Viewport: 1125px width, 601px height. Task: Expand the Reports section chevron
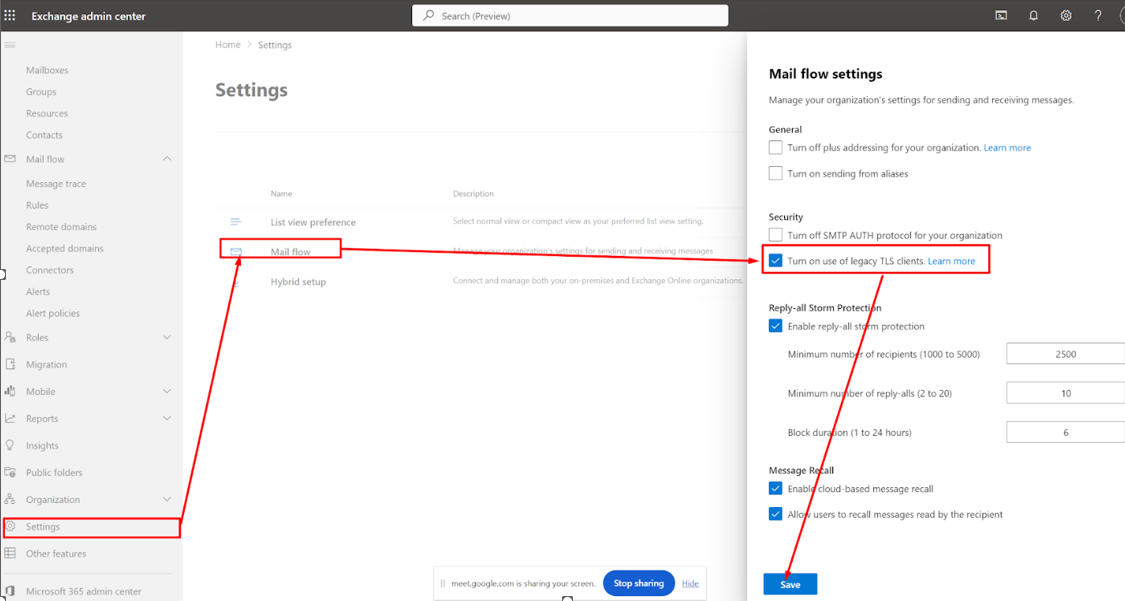tap(166, 418)
